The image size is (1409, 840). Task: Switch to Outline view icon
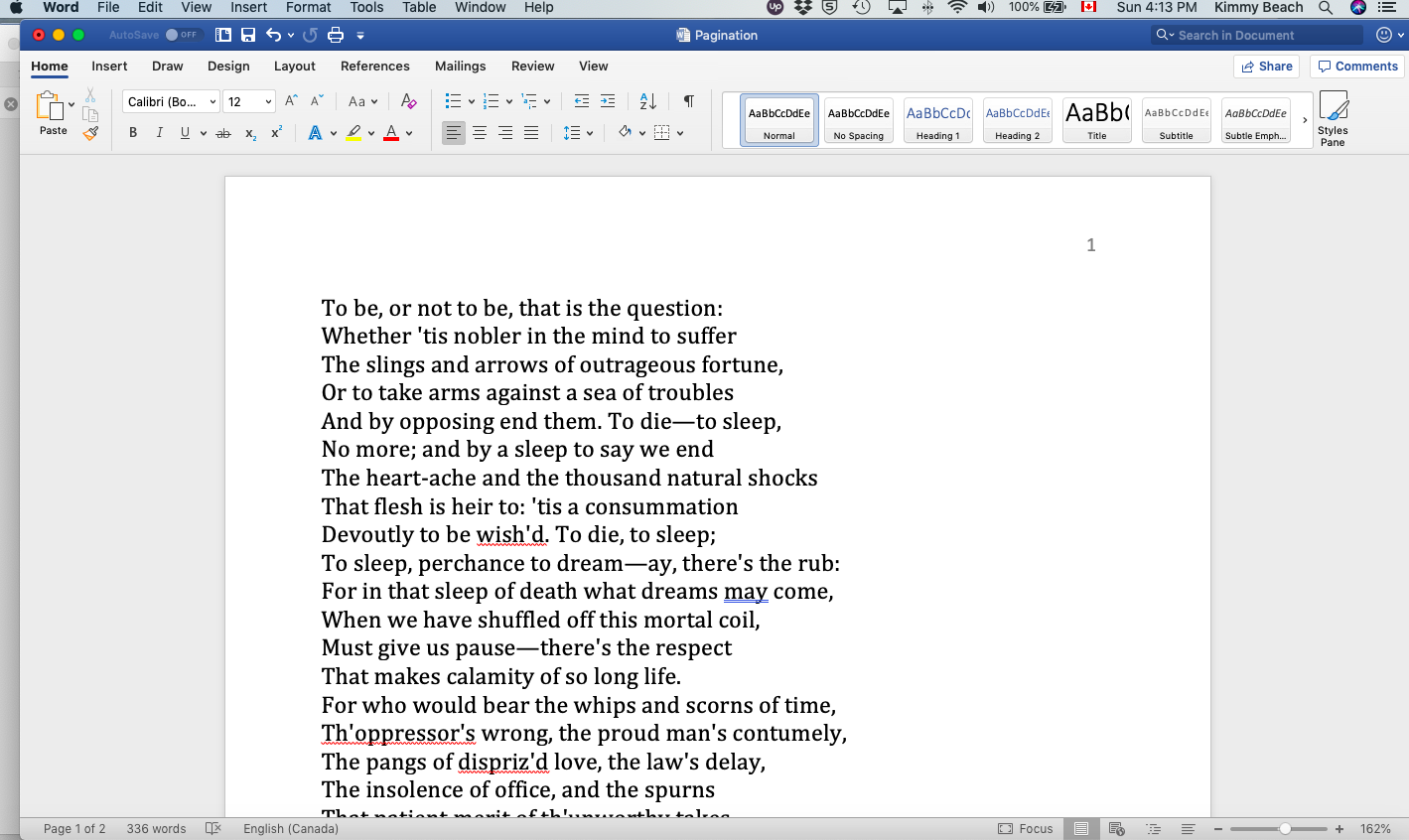tap(1153, 828)
